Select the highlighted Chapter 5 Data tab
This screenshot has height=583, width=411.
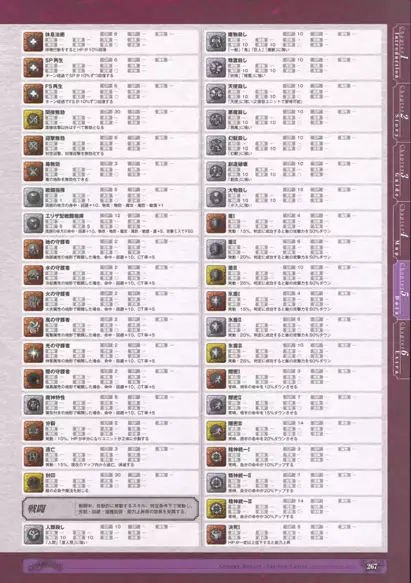[x=401, y=289]
